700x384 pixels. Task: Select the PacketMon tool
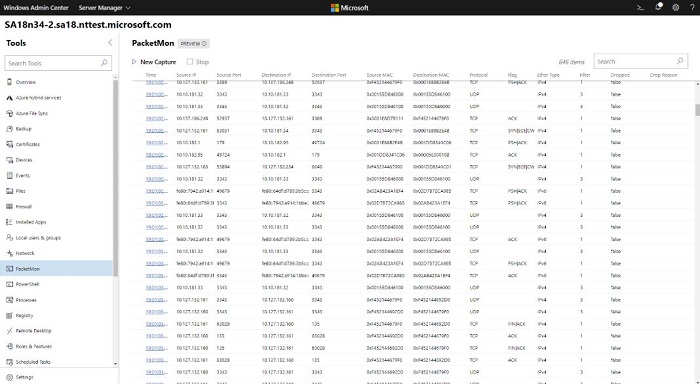56,268
